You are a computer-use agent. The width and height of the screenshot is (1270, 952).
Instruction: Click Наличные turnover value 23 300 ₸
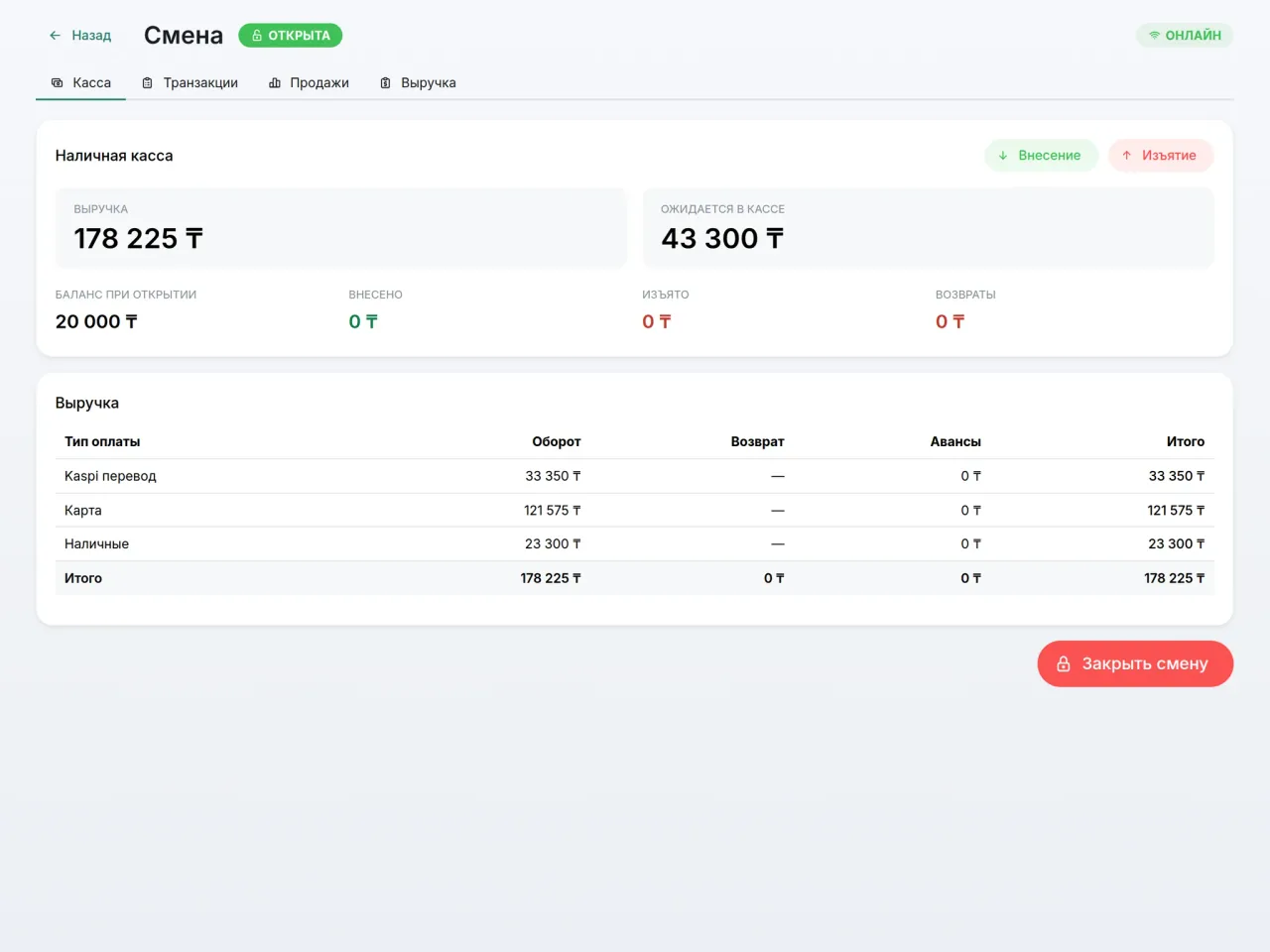pyautogui.click(x=553, y=544)
